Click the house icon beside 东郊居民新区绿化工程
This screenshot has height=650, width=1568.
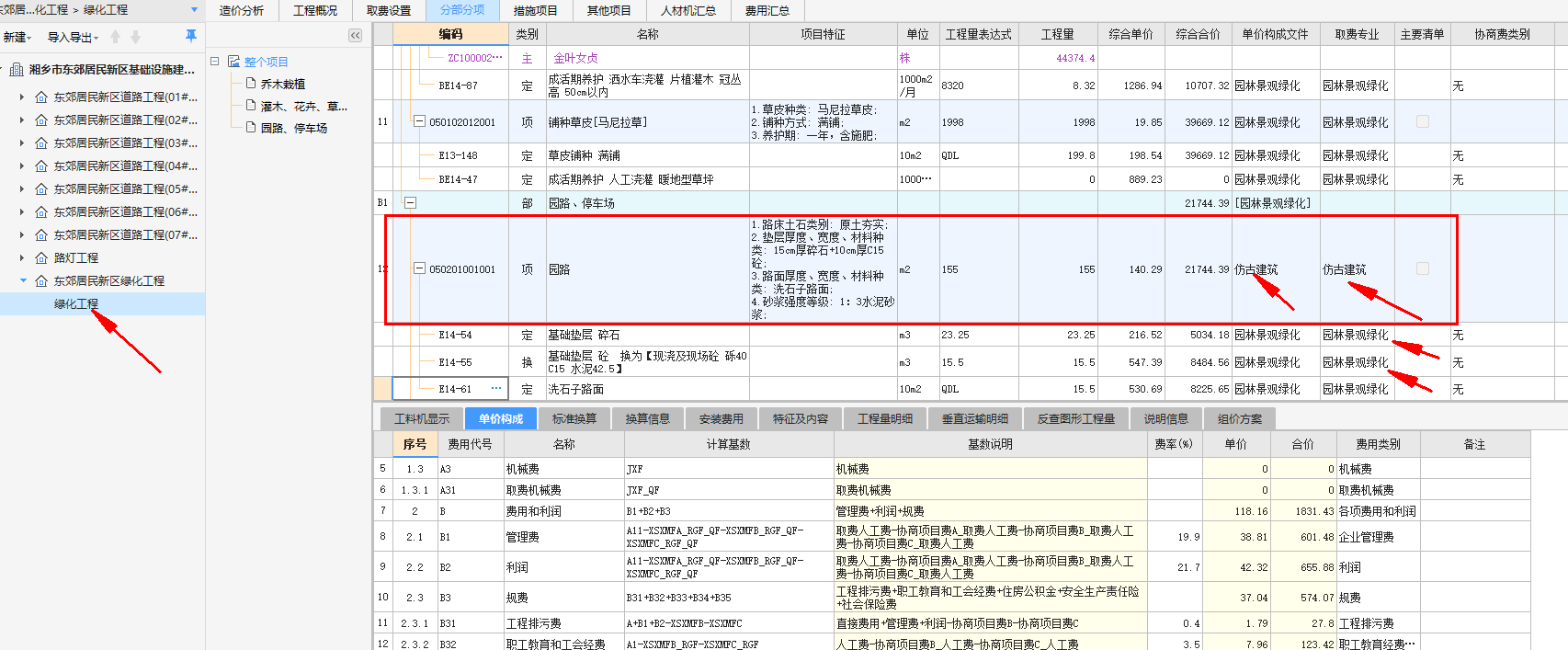pos(41,281)
